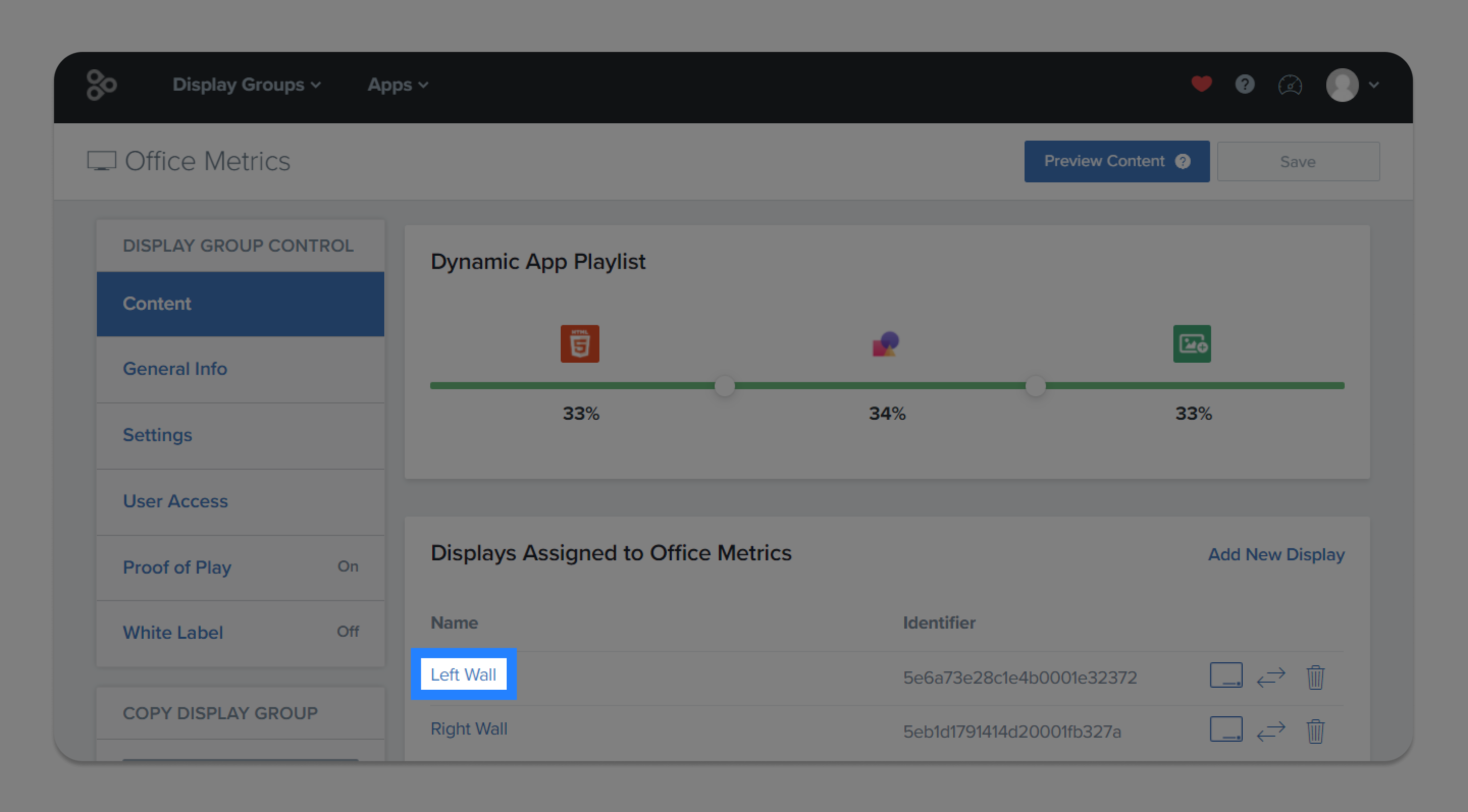Click the swap arrows icon for Right Wall
Image resolution: width=1468 pixels, height=812 pixels.
tap(1271, 731)
